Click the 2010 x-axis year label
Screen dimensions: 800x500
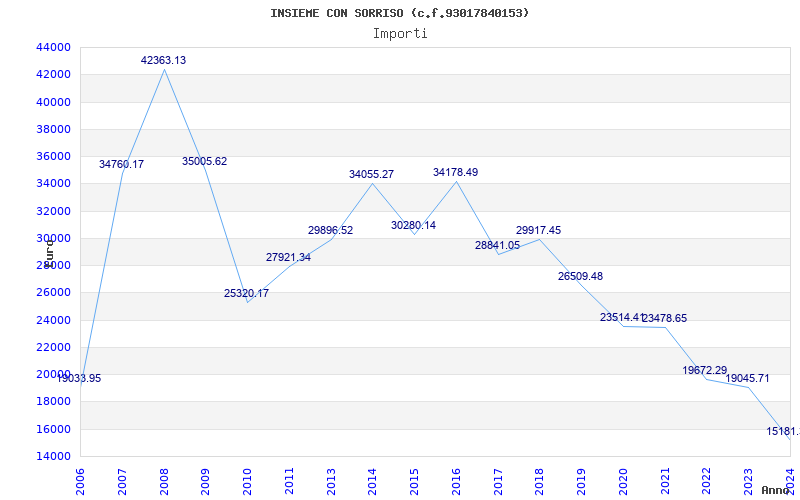247,482
